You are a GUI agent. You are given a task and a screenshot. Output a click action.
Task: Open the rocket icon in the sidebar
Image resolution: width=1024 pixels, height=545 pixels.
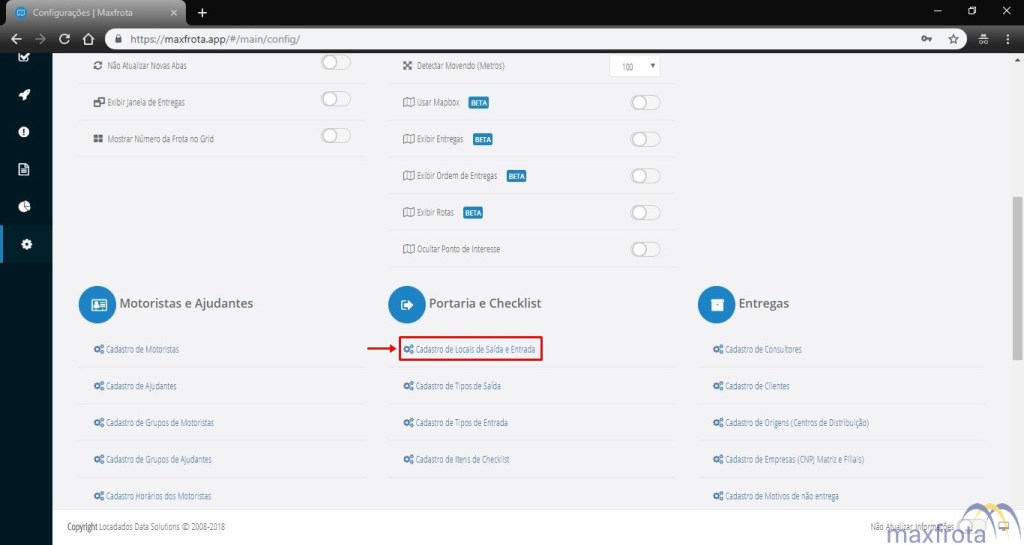24,94
